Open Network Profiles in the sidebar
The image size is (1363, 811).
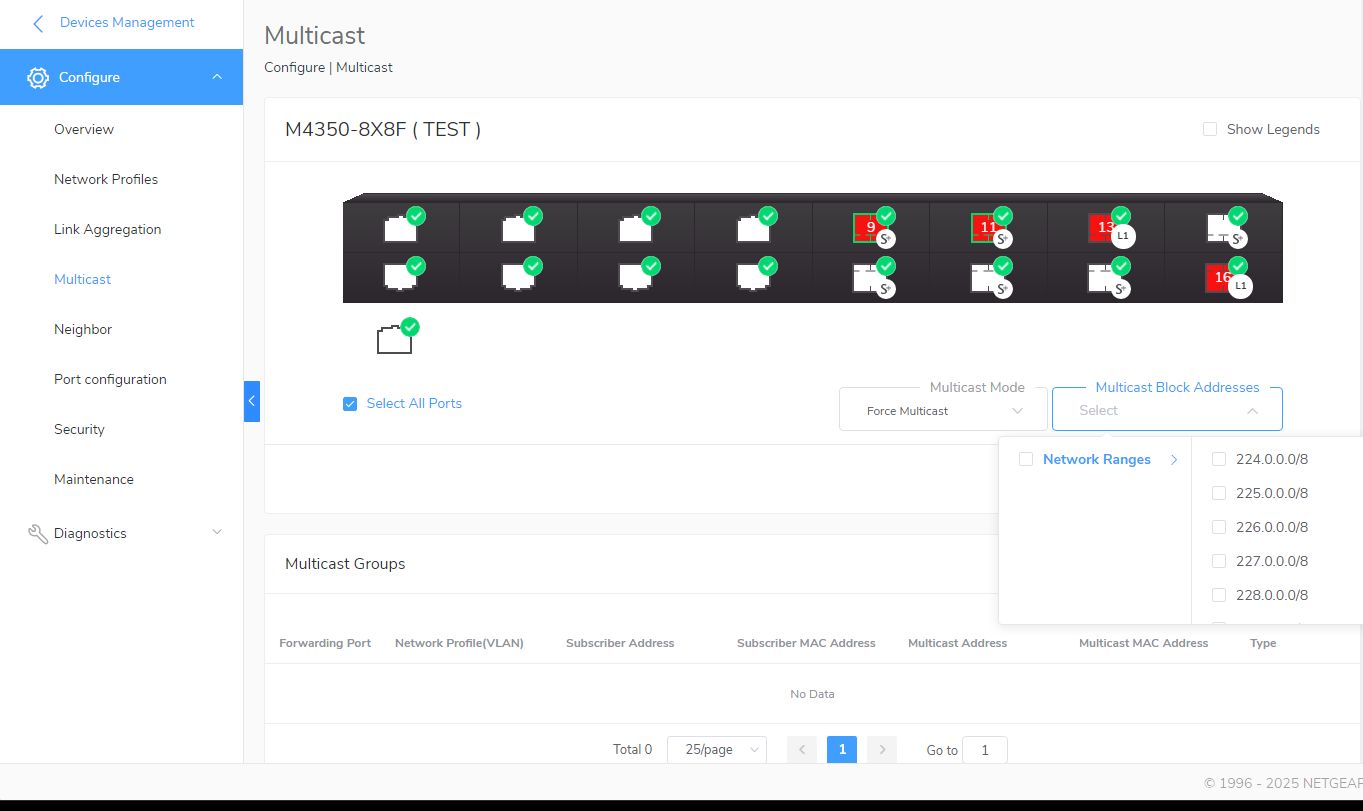pos(106,179)
